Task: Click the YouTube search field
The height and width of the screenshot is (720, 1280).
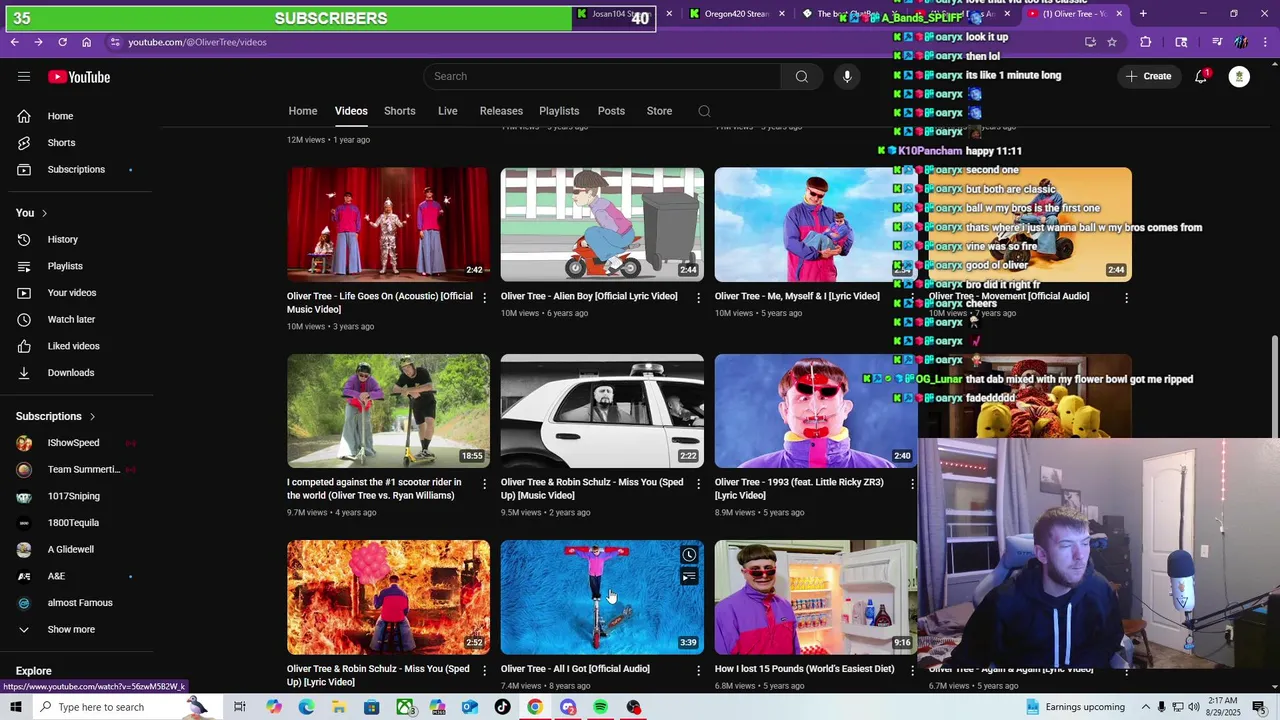Action: (602, 76)
